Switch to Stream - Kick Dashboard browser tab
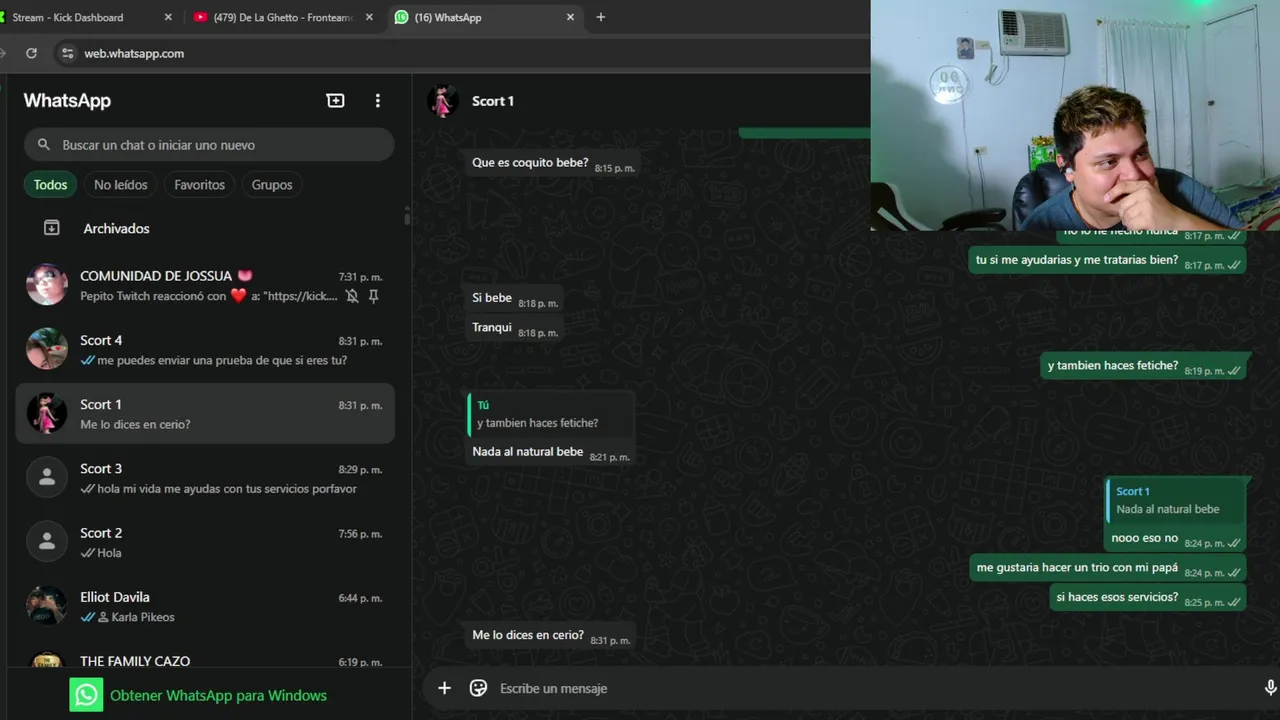 [82, 17]
